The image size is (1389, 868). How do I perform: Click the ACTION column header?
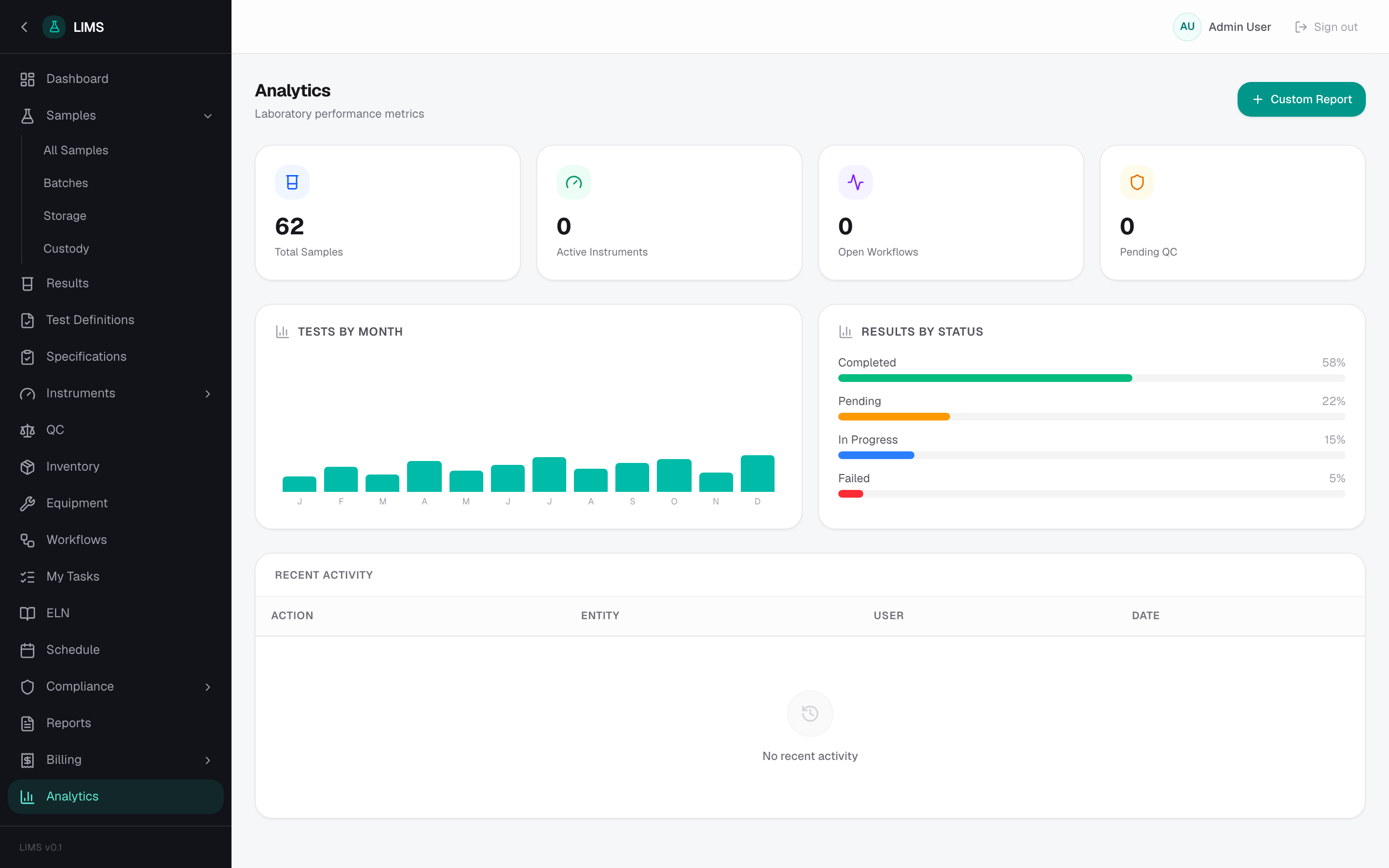(x=292, y=615)
